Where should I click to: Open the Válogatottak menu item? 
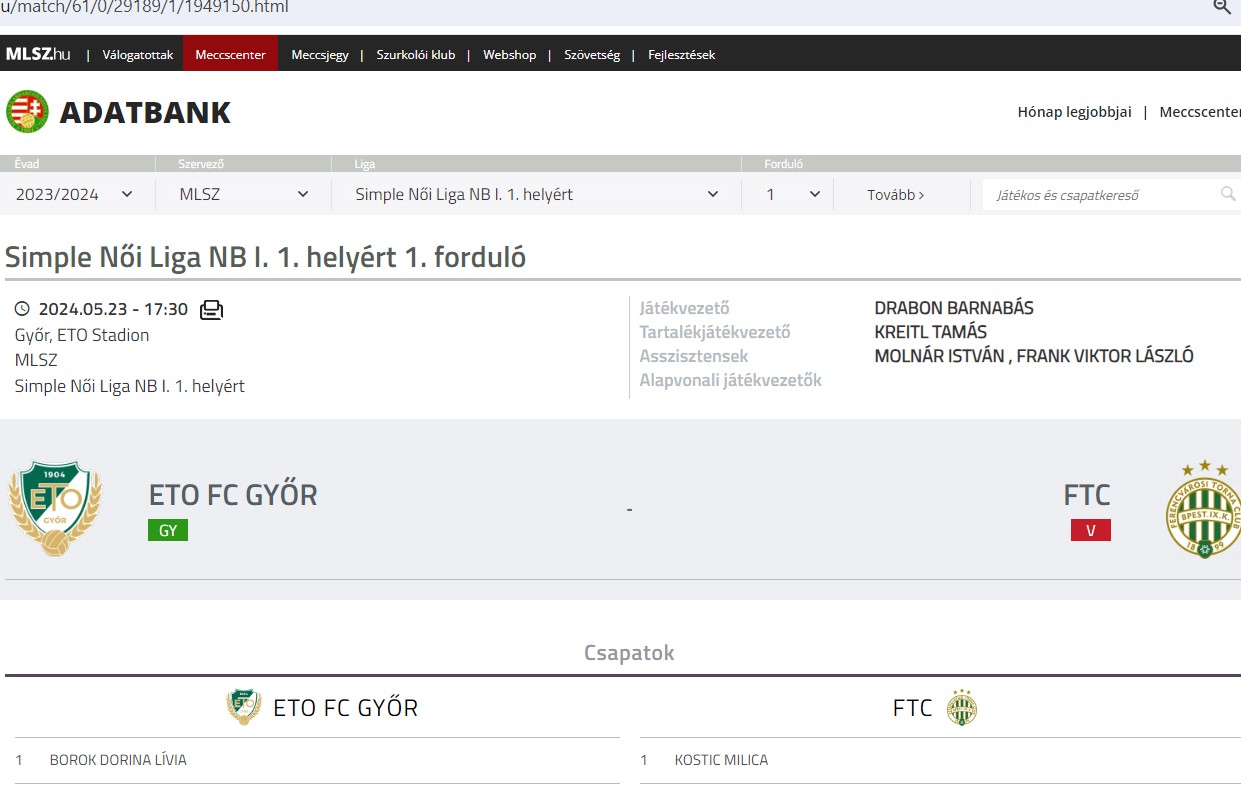138,55
